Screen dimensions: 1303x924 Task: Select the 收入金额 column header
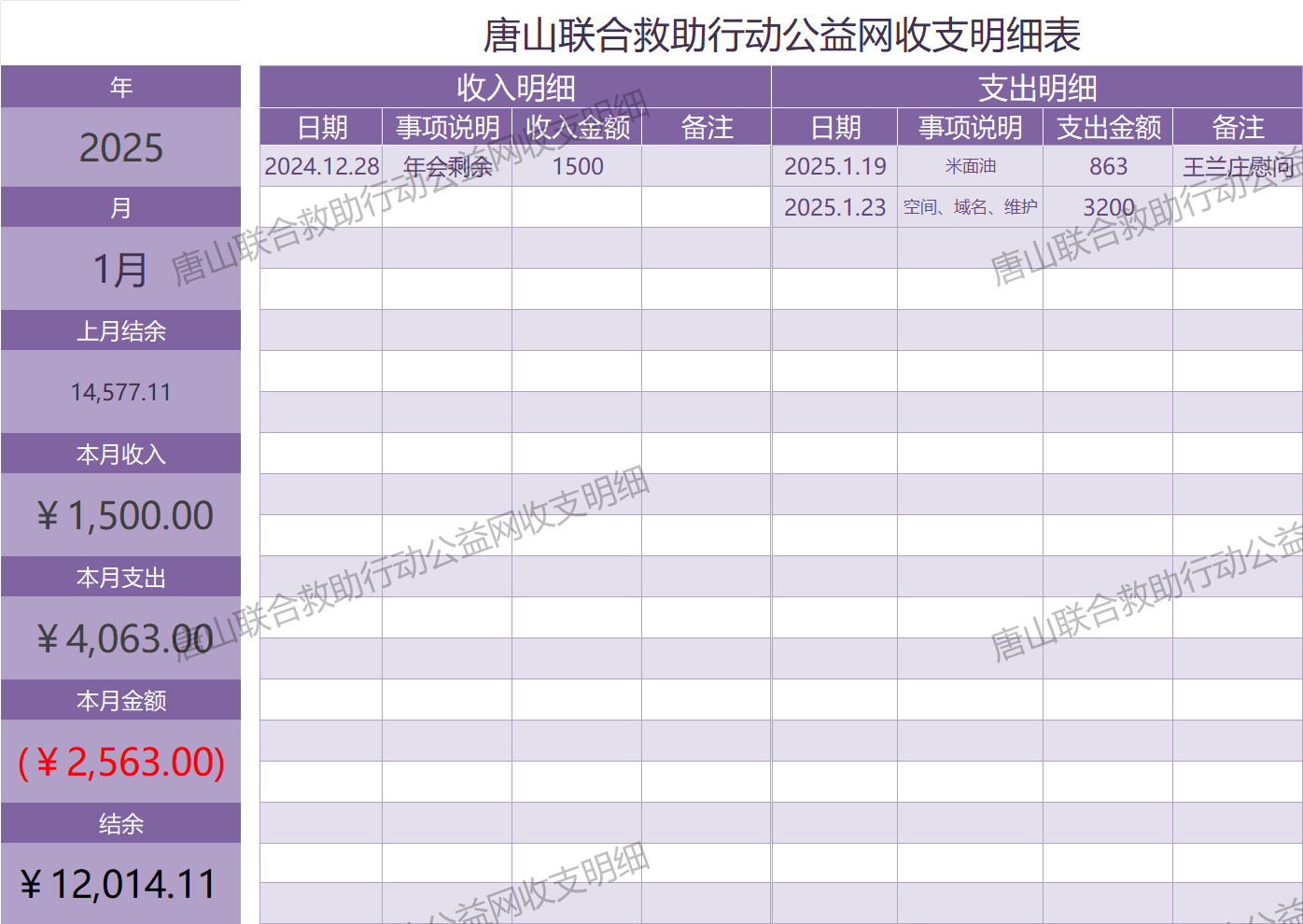(x=577, y=127)
